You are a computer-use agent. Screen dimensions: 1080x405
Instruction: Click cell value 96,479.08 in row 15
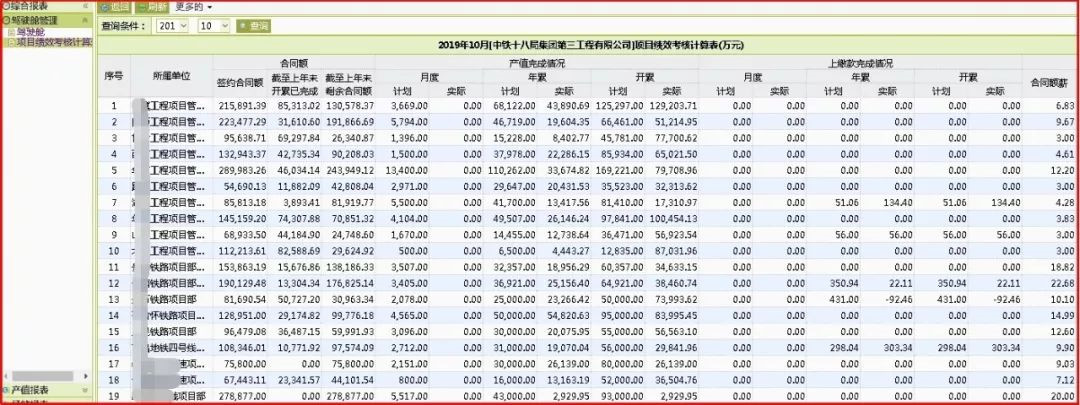point(247,332)
